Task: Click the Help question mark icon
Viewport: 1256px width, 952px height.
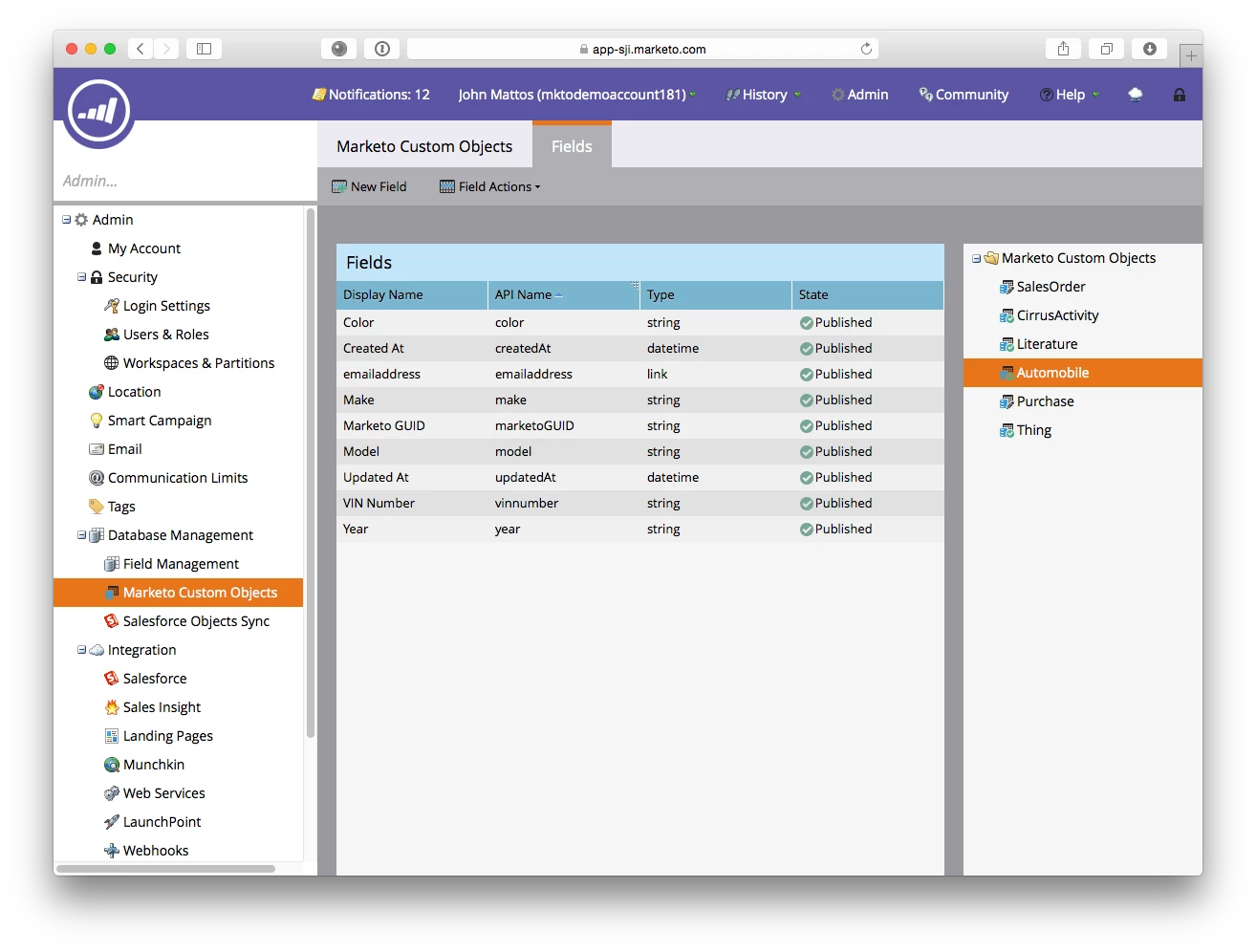Action: pyautogui.click(x=1047, y=95)
